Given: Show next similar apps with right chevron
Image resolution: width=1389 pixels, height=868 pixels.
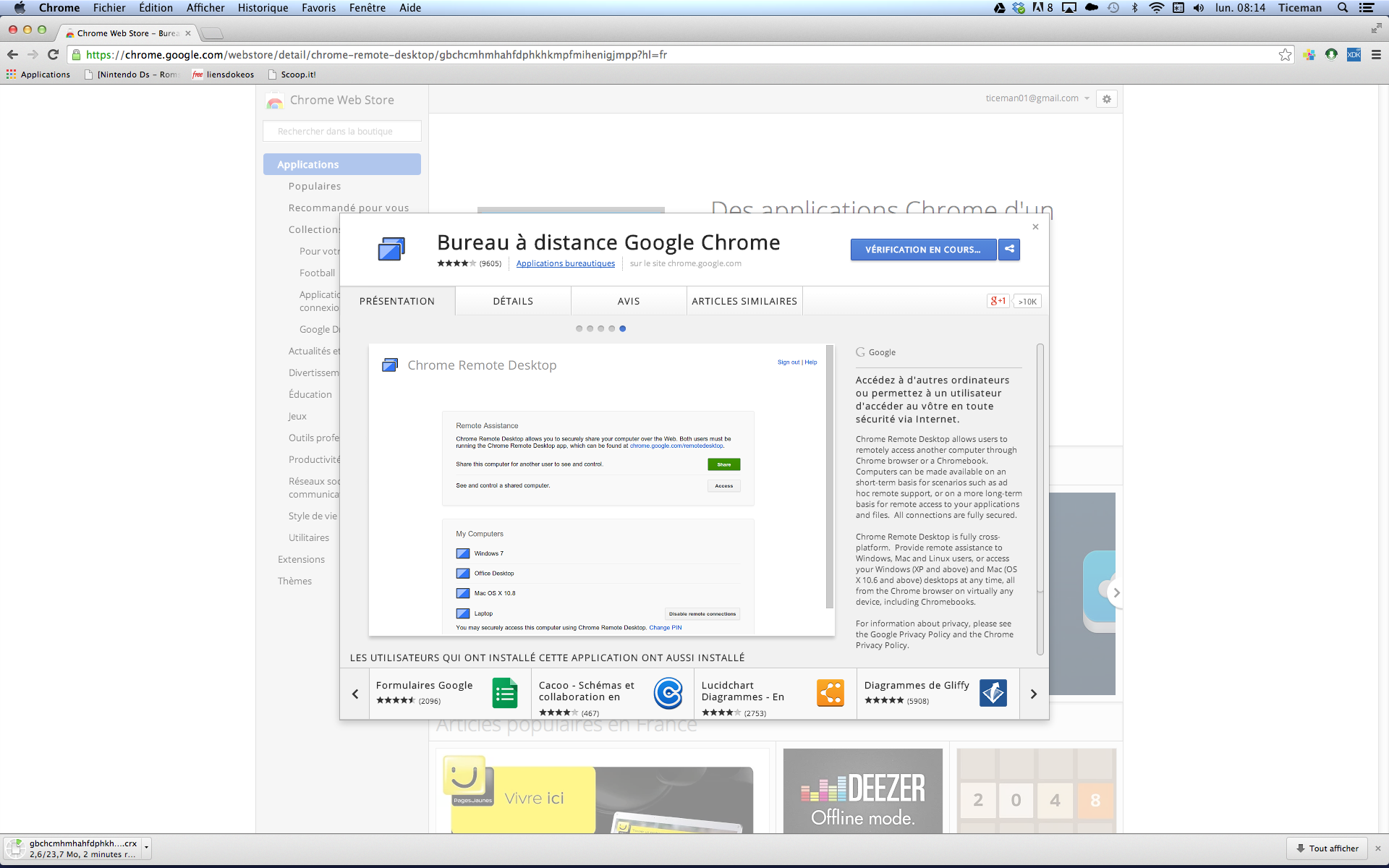Looking at the screenshot, I should pyautogui.click(x=1034, y=694).
